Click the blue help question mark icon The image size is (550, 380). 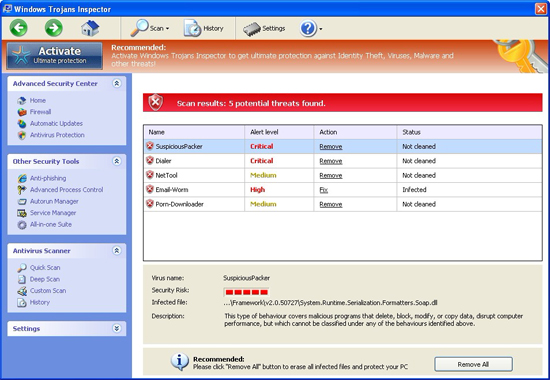point(308,28)
